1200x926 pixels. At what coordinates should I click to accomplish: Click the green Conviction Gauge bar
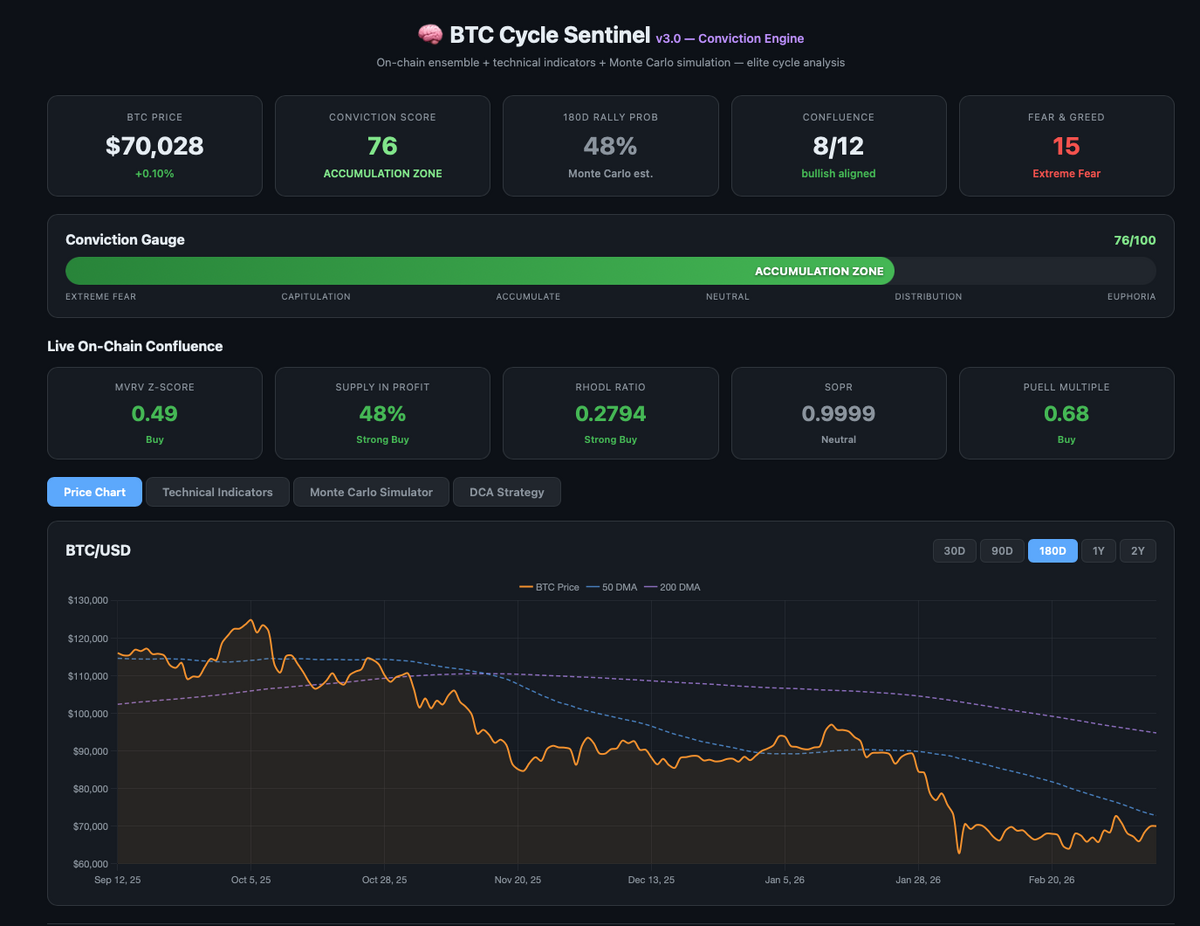[x=479, y=271]
